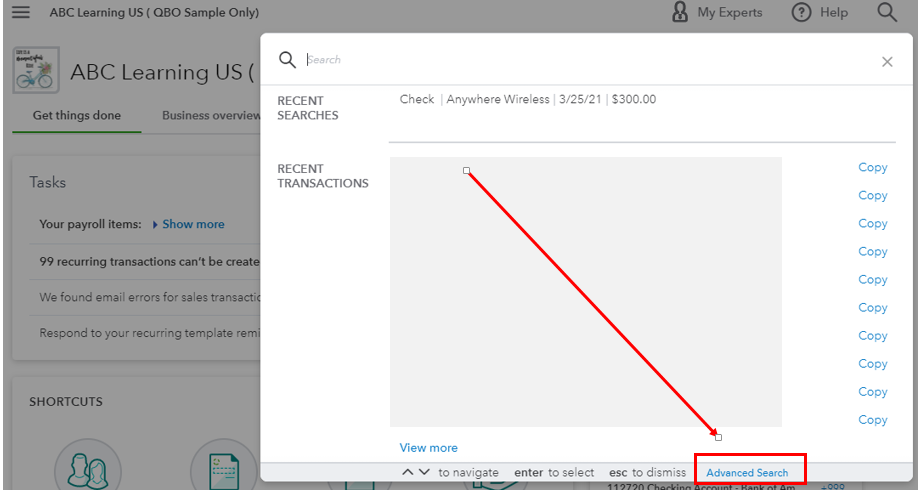Open Advanced Search link

pos(747,472)
